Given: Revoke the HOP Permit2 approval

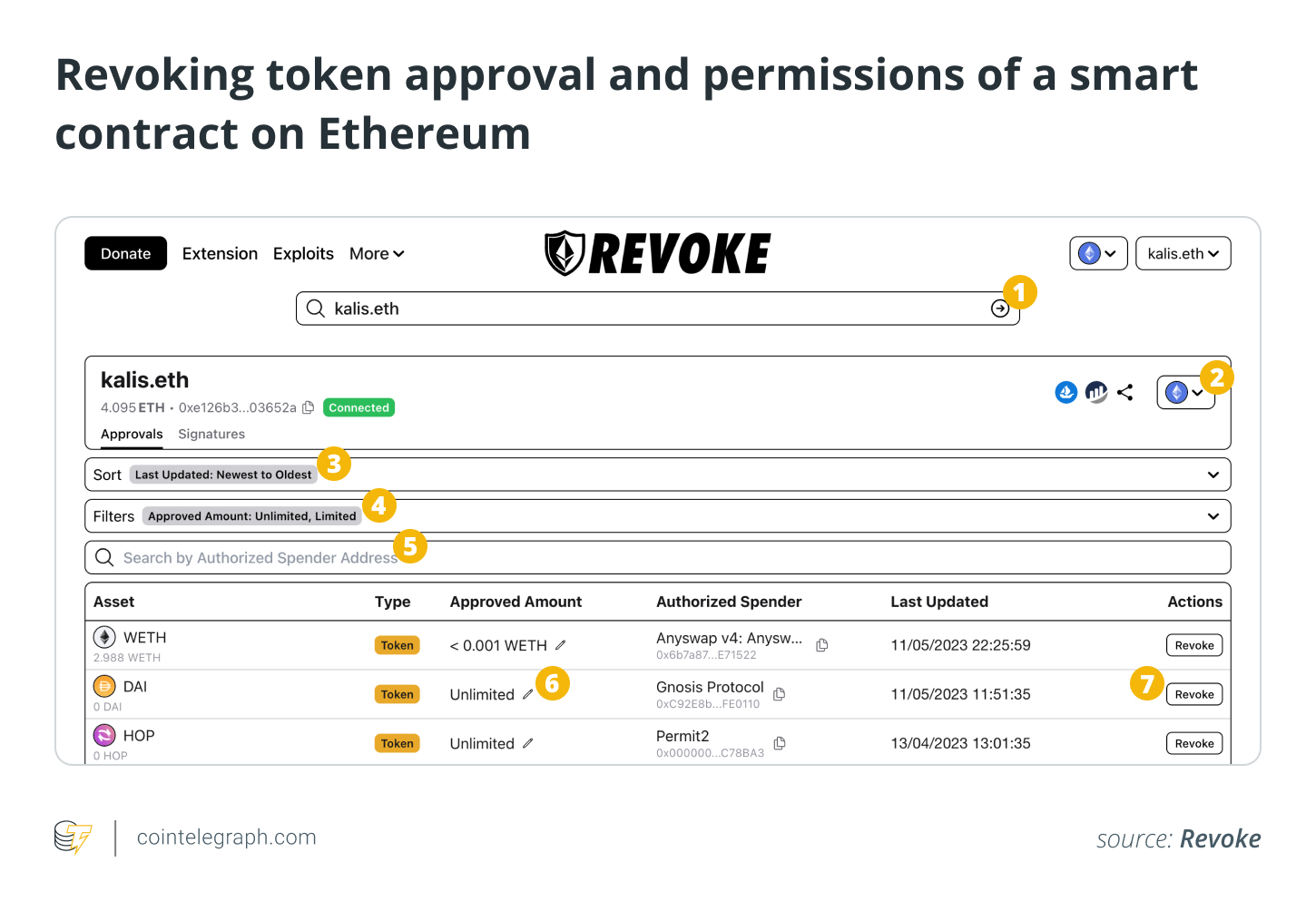Looking at the screenshot, I should click(x=1193, y=743).
